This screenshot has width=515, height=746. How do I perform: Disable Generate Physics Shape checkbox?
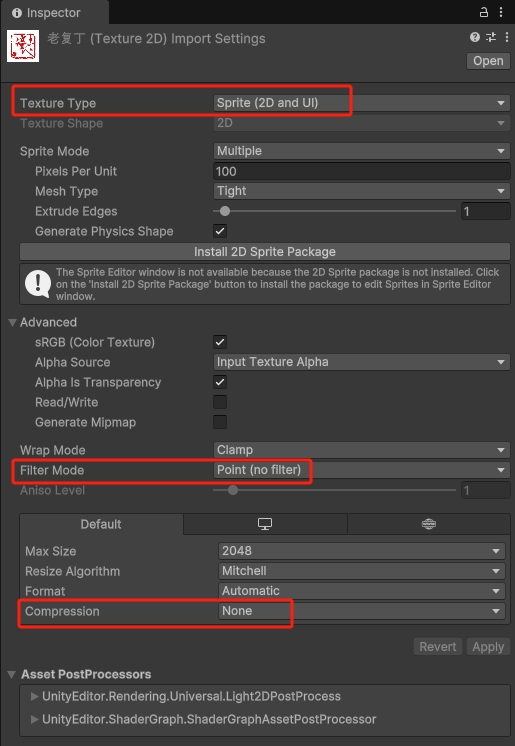(220, 231)
